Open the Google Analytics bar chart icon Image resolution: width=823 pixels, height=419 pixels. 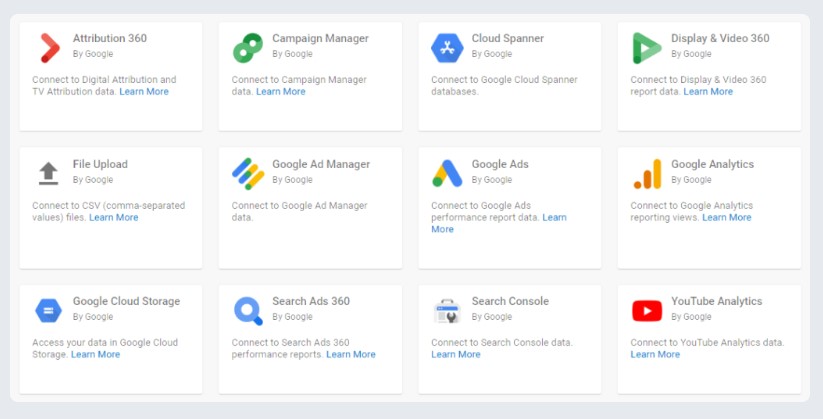click(647, 173)
